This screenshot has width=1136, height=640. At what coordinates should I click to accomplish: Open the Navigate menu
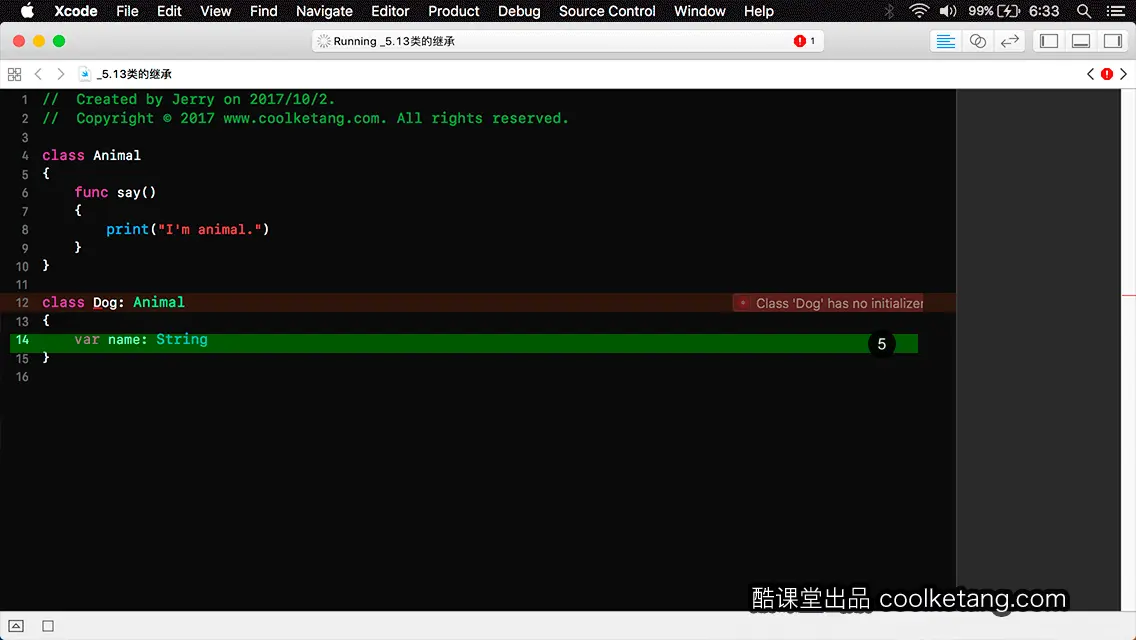pyautogui.click(x=324, y=11)
